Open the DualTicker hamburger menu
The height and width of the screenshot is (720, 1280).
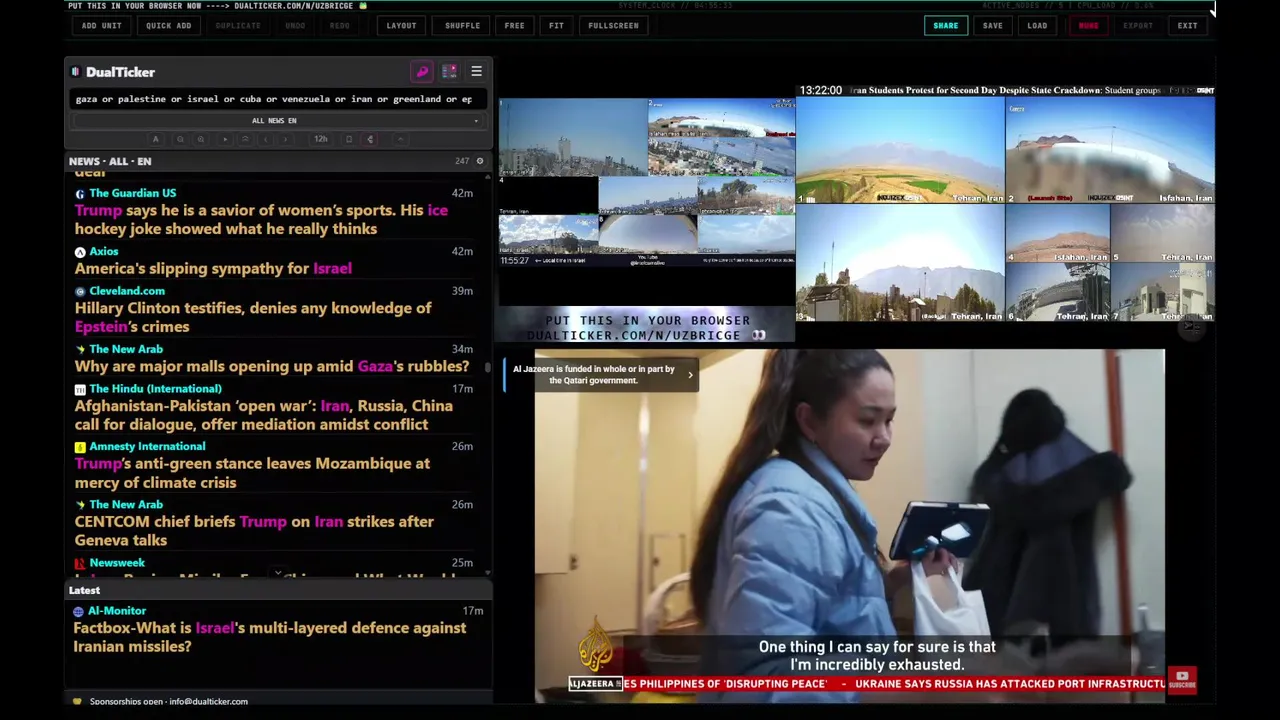tap(476, 72)
